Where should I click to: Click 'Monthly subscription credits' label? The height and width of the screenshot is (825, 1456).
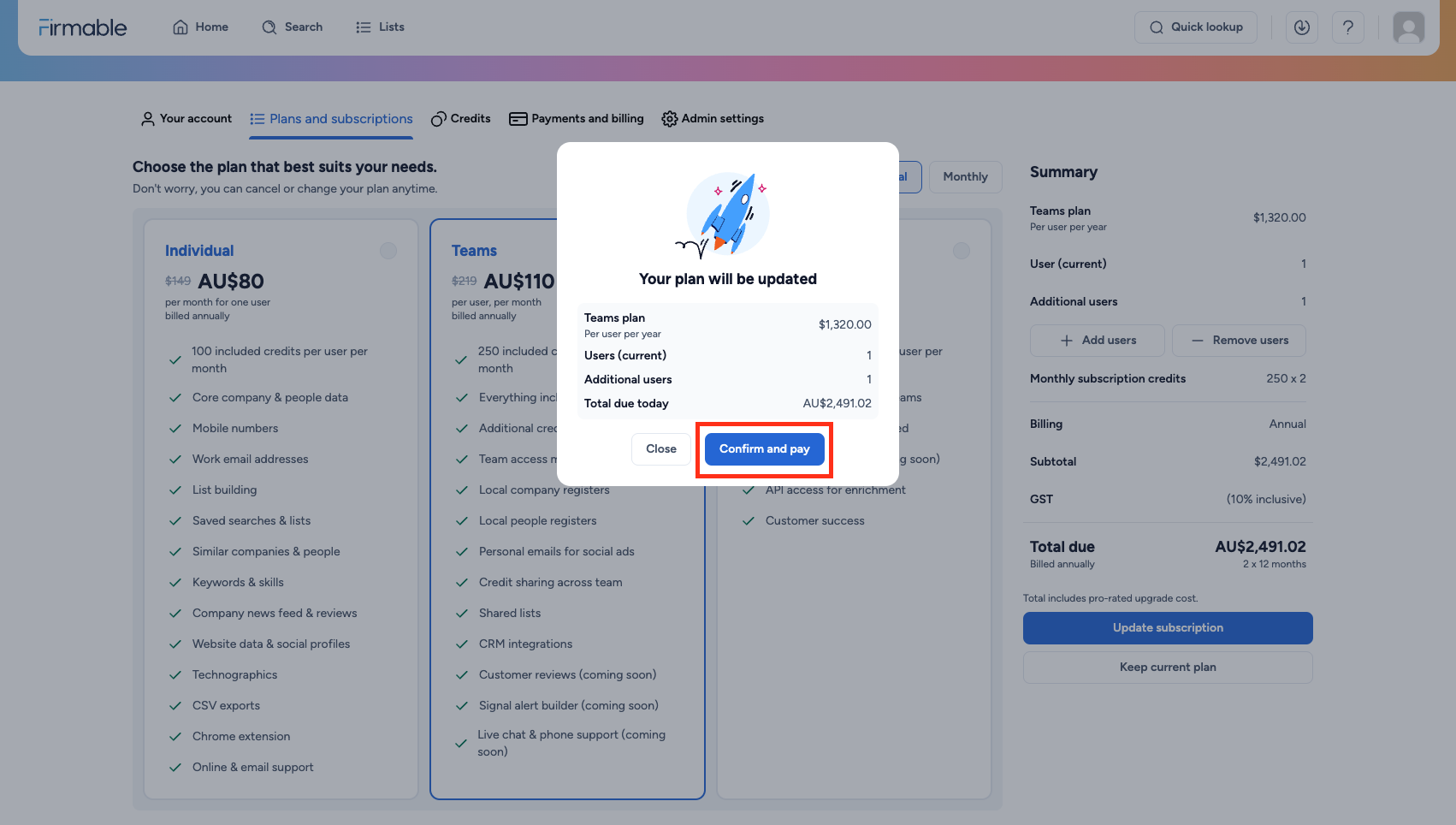1108,379
